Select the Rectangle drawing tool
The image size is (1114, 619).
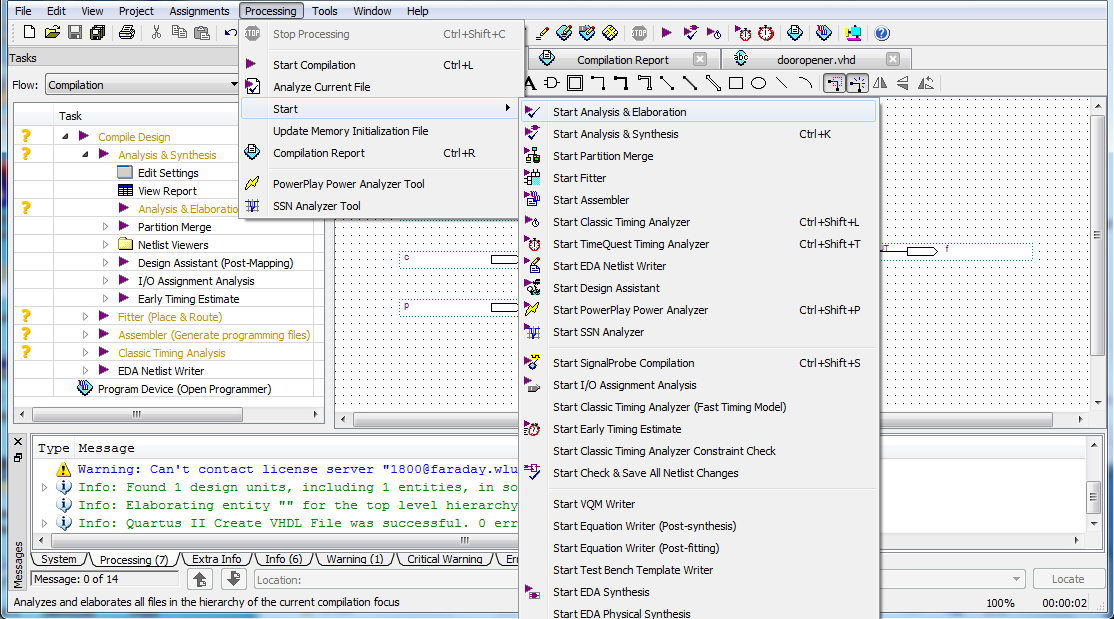[x=736, y=83]
